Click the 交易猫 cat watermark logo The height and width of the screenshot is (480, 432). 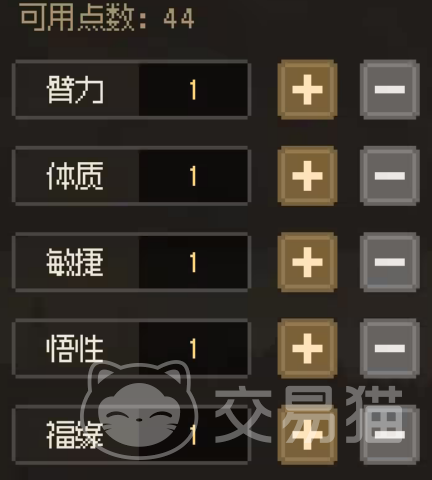tap(139, 410)
